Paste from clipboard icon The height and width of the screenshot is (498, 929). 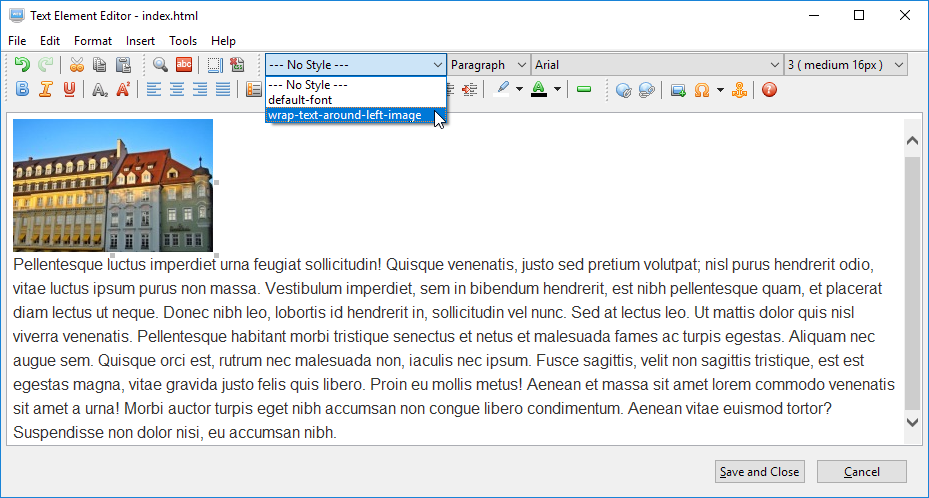click(x=123, y=65)
